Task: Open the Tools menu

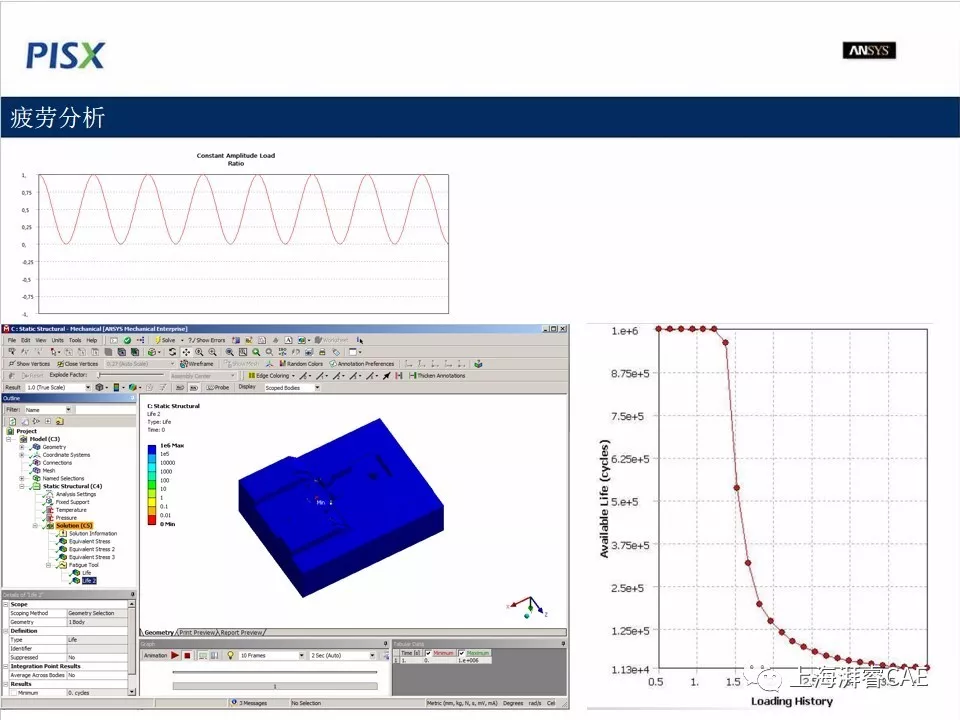Action: pos(75,340)
